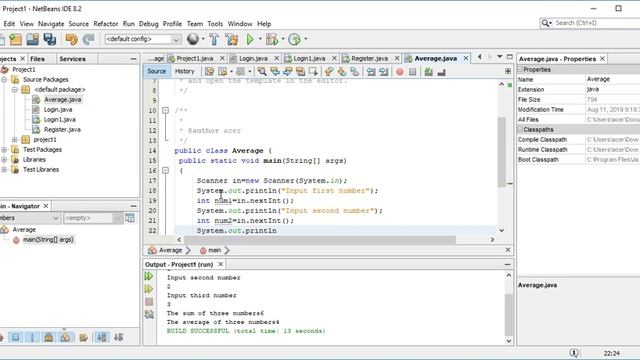Show the opened documents list arrow
The image size is (640, 360).
[500, 57]
